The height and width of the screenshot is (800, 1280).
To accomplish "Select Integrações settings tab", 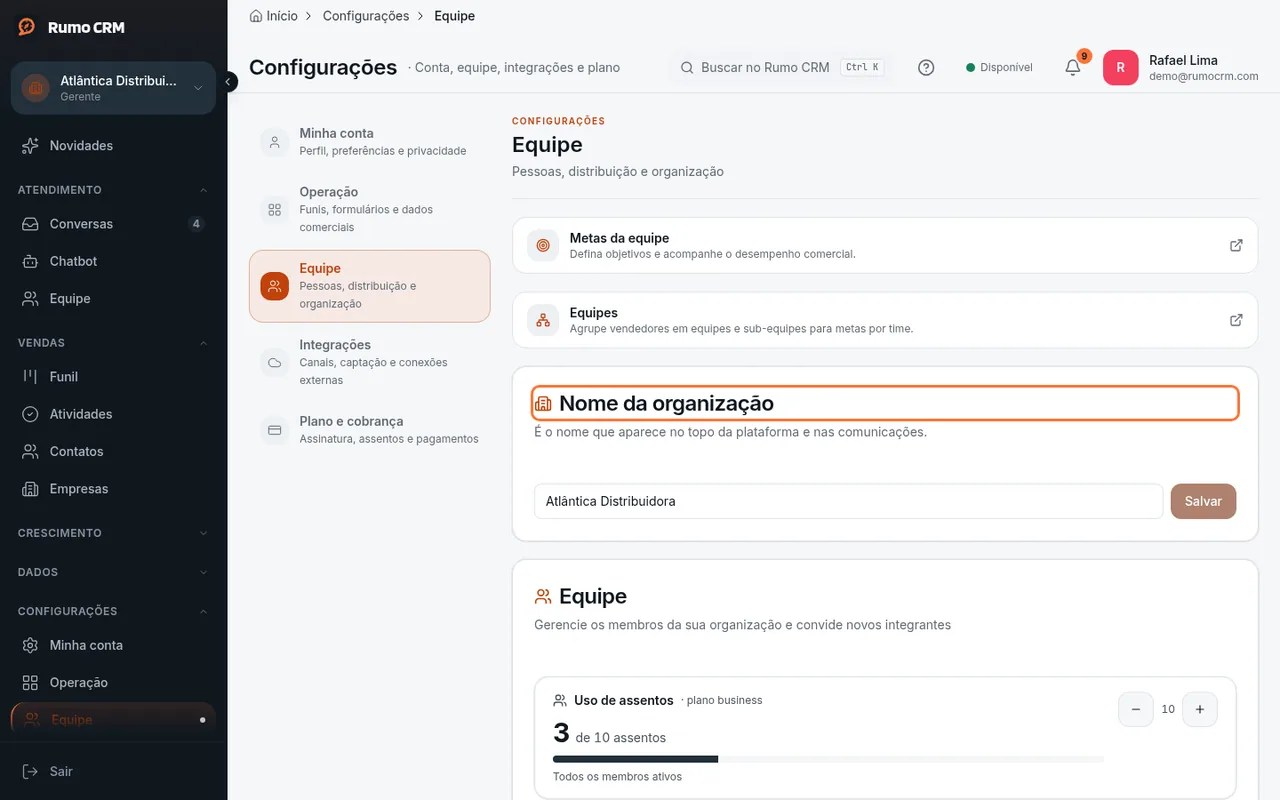I will (369, 362).
